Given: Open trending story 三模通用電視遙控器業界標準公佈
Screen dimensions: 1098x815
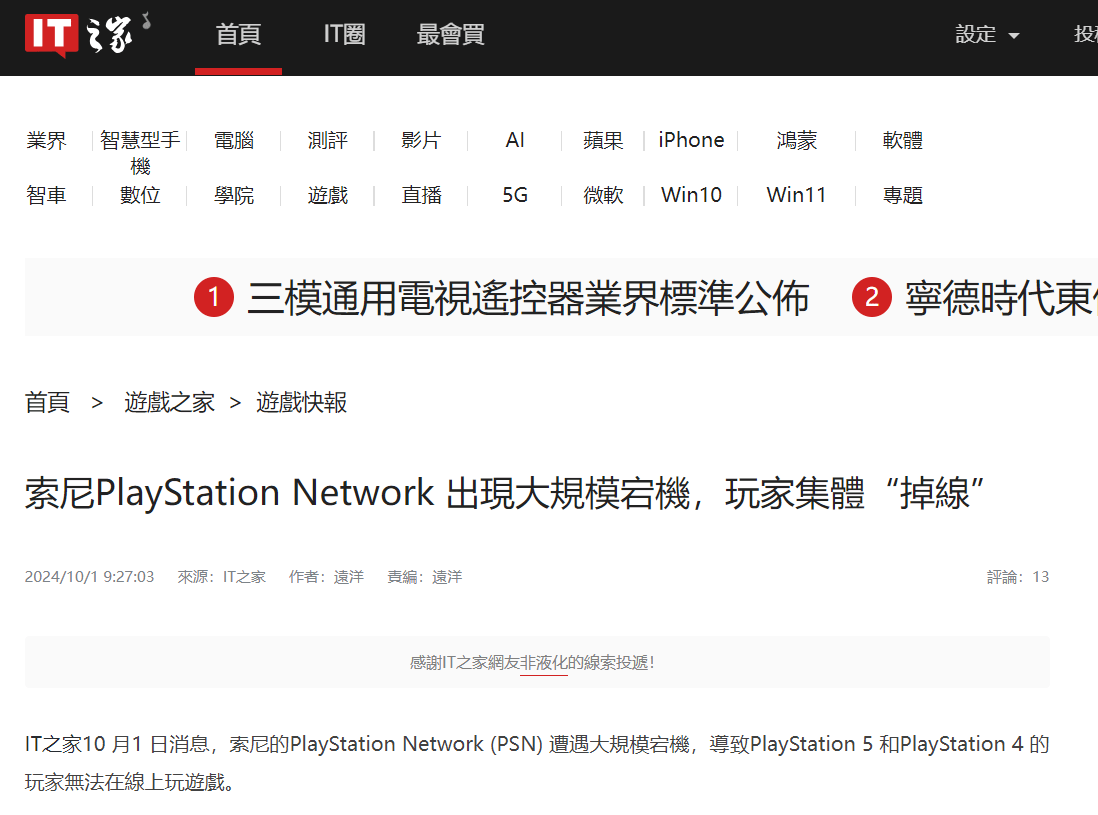Looking at the screenshot, I should coord(529,297).
